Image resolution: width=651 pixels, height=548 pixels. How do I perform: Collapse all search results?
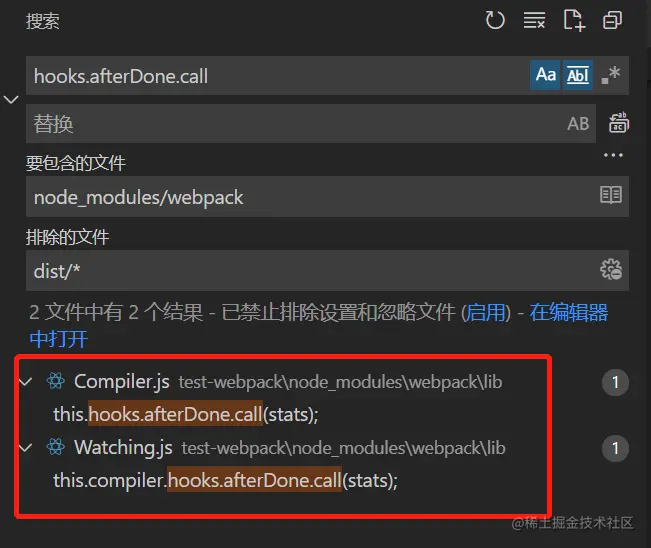coord(612,20)
